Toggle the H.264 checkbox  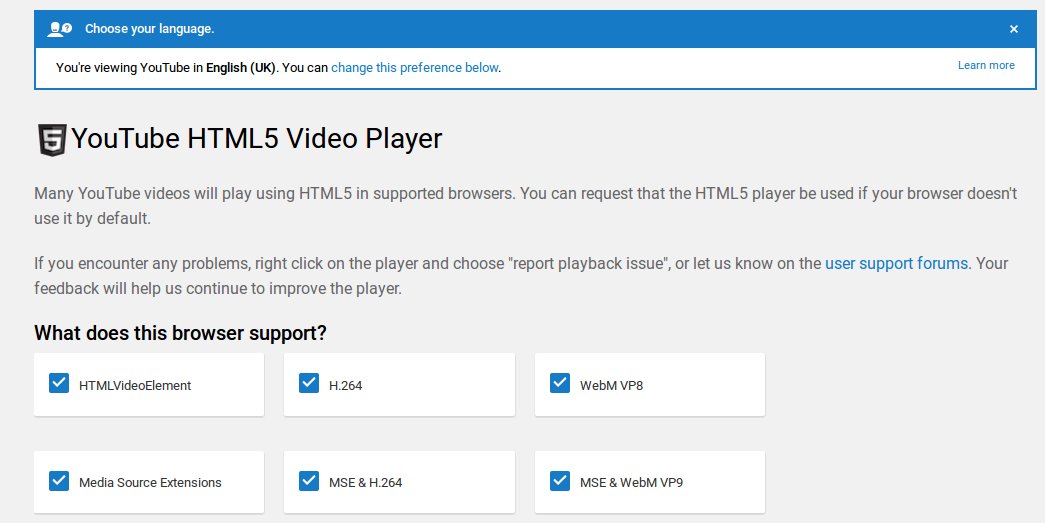(x=309, y=383)
